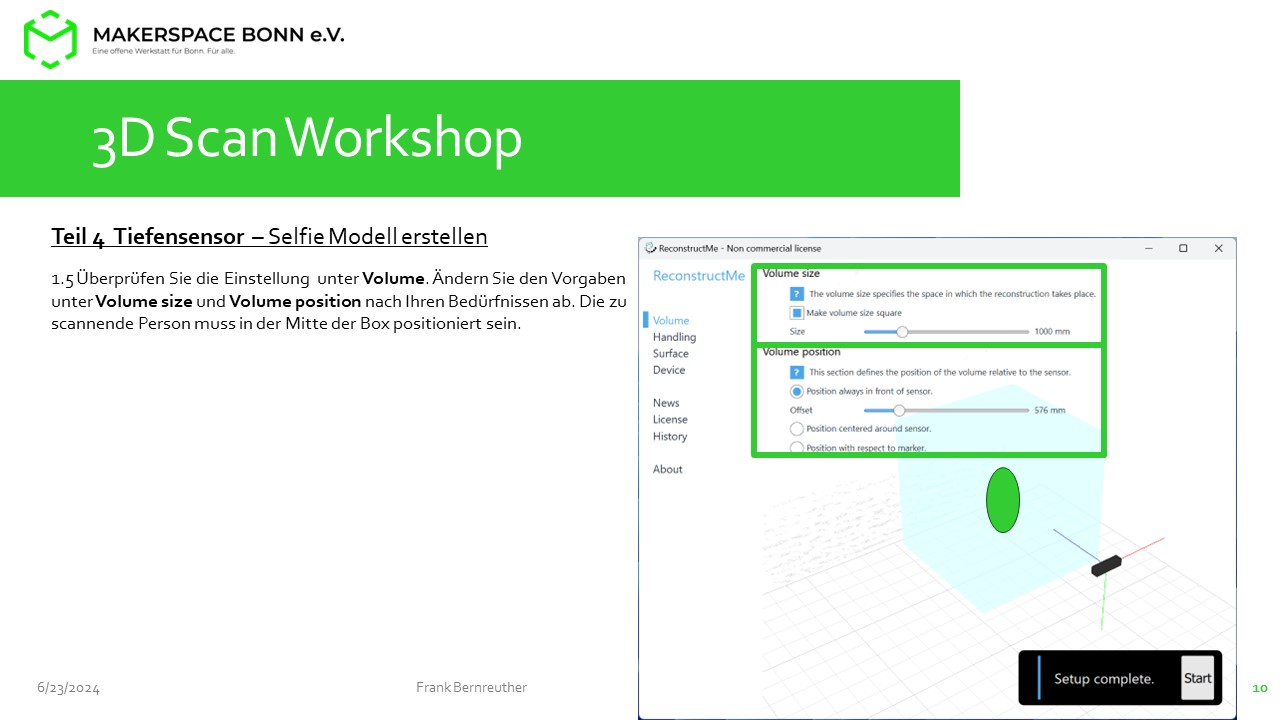Screen dimensions: 1280x720
Task: Click the 3D Scan Workshop slide title
Action: [307, 138]
